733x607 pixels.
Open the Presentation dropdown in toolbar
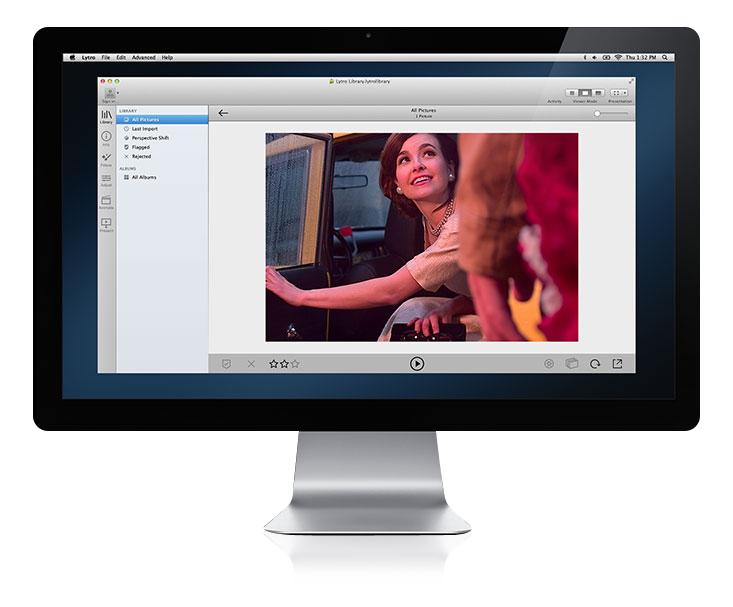pos(619,93)
